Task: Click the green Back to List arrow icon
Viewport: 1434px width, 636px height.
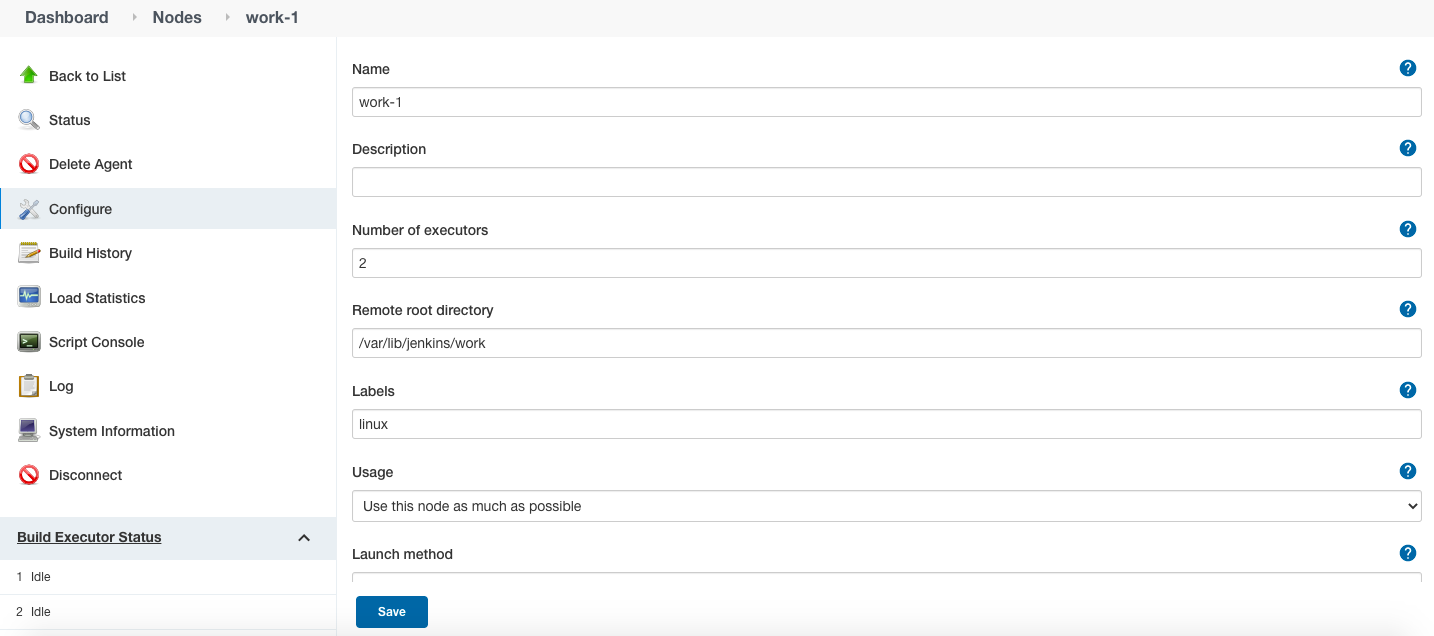Action: [29, 75]
